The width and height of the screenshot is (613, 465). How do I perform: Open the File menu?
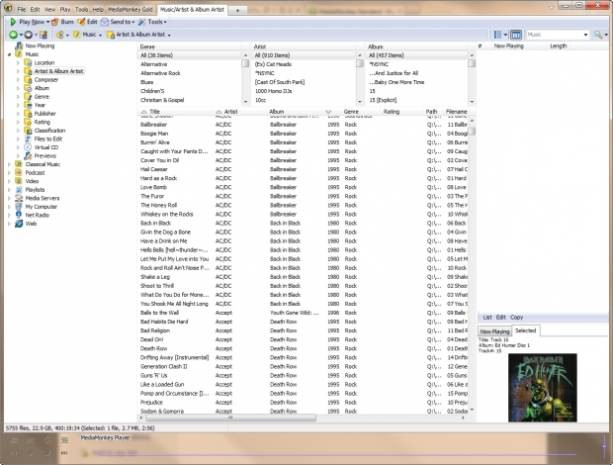[22, 9]
